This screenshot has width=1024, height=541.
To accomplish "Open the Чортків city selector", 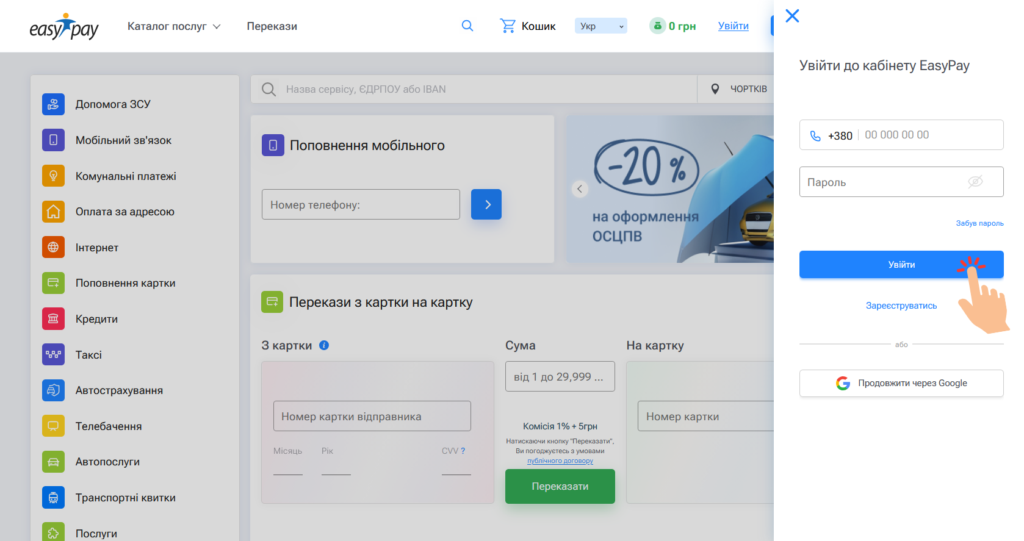I will pos(738,89).
